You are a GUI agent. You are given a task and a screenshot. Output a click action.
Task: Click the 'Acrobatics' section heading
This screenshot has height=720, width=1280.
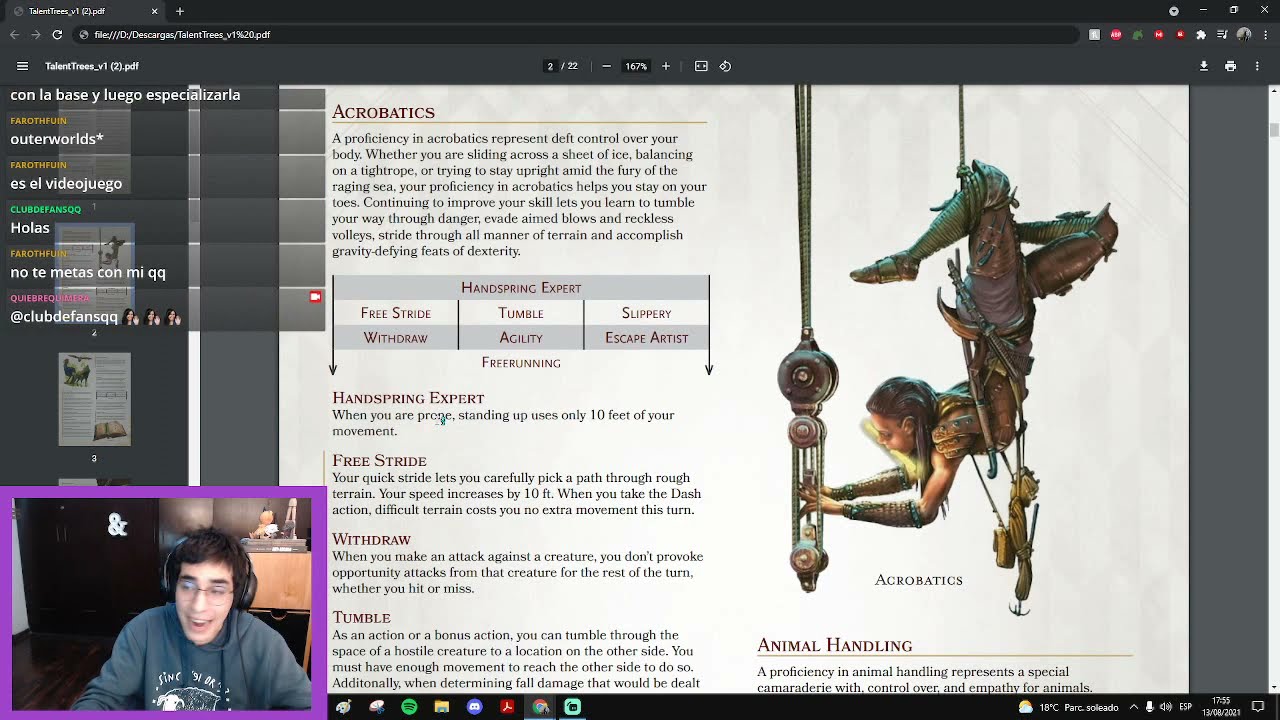pyautogui.click(x=383, y=112)
